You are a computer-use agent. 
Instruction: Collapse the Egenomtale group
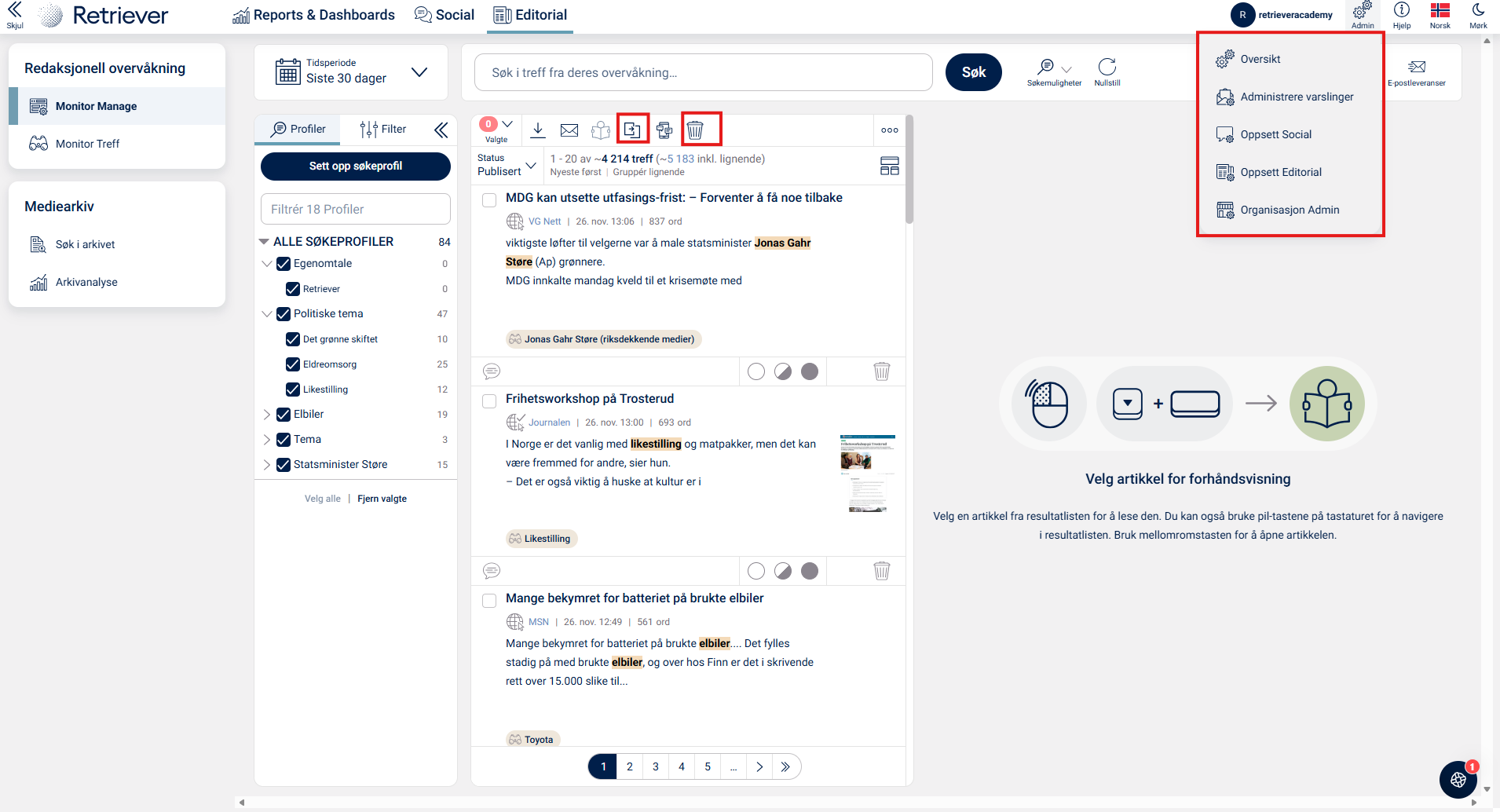(x=267, y=264)
